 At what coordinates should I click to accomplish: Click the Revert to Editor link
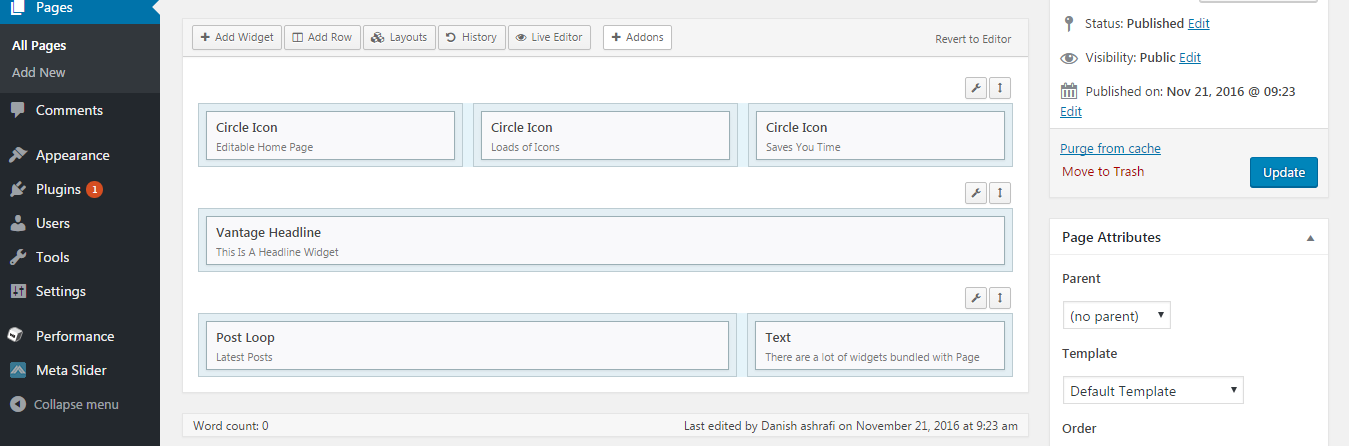point(973,39)
